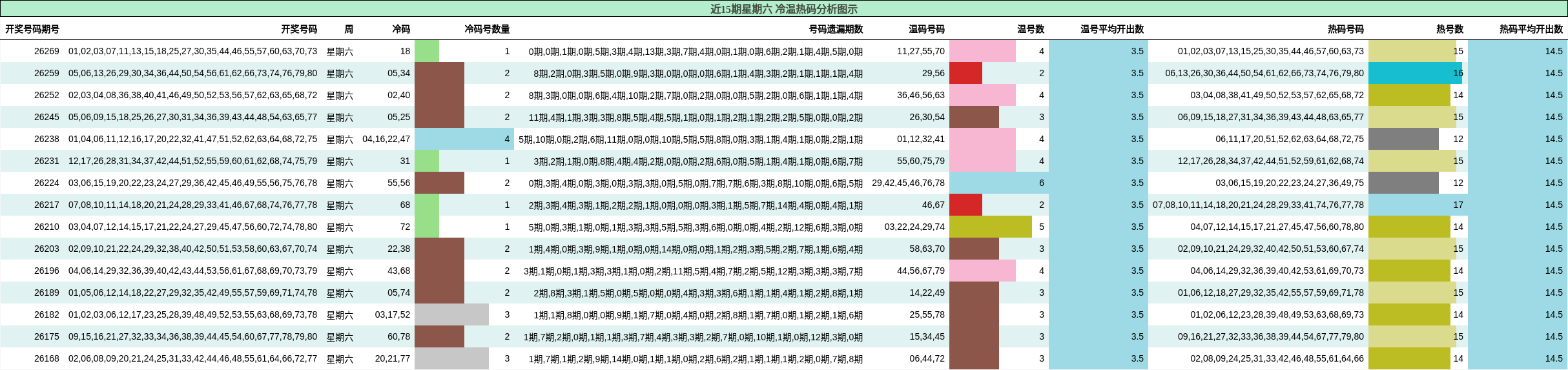
Task: Select the 星期六 cell in row 26224
Action: coord(340,183)
